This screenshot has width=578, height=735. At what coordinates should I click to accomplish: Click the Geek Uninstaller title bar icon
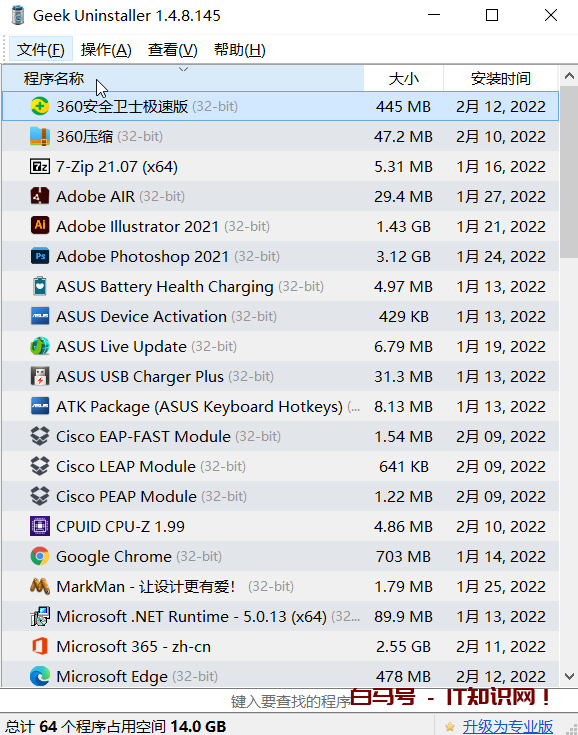(18, 15)
